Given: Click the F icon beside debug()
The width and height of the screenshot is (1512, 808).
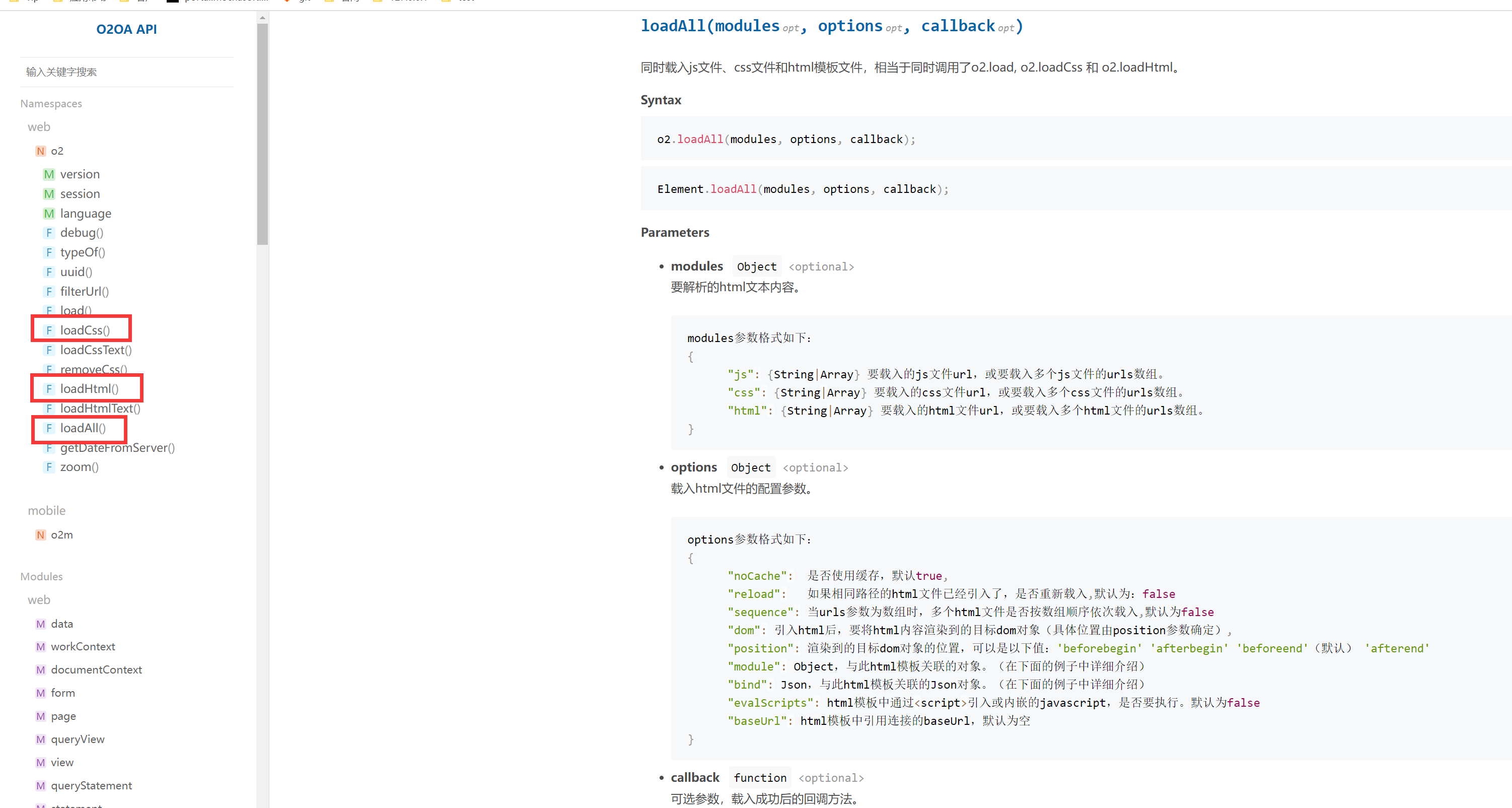Looking at the screenshot, I should [49, 233].
